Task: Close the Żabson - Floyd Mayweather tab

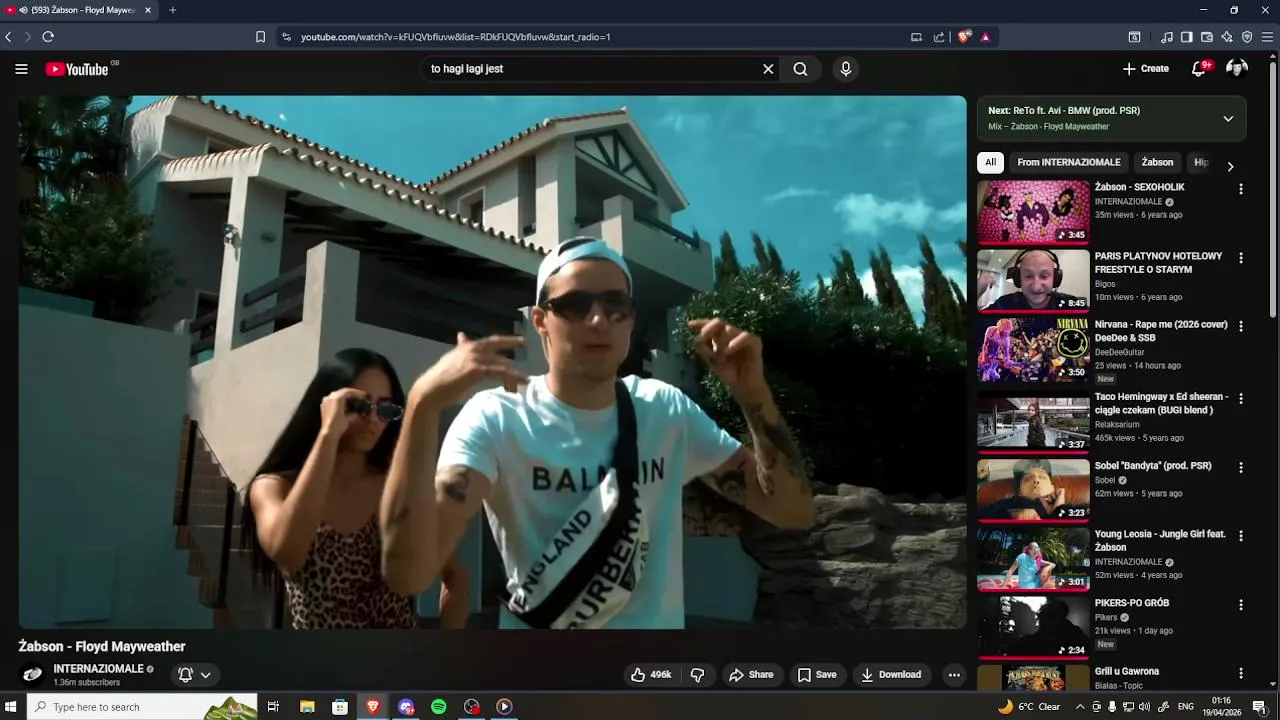Action: (148, 10)
